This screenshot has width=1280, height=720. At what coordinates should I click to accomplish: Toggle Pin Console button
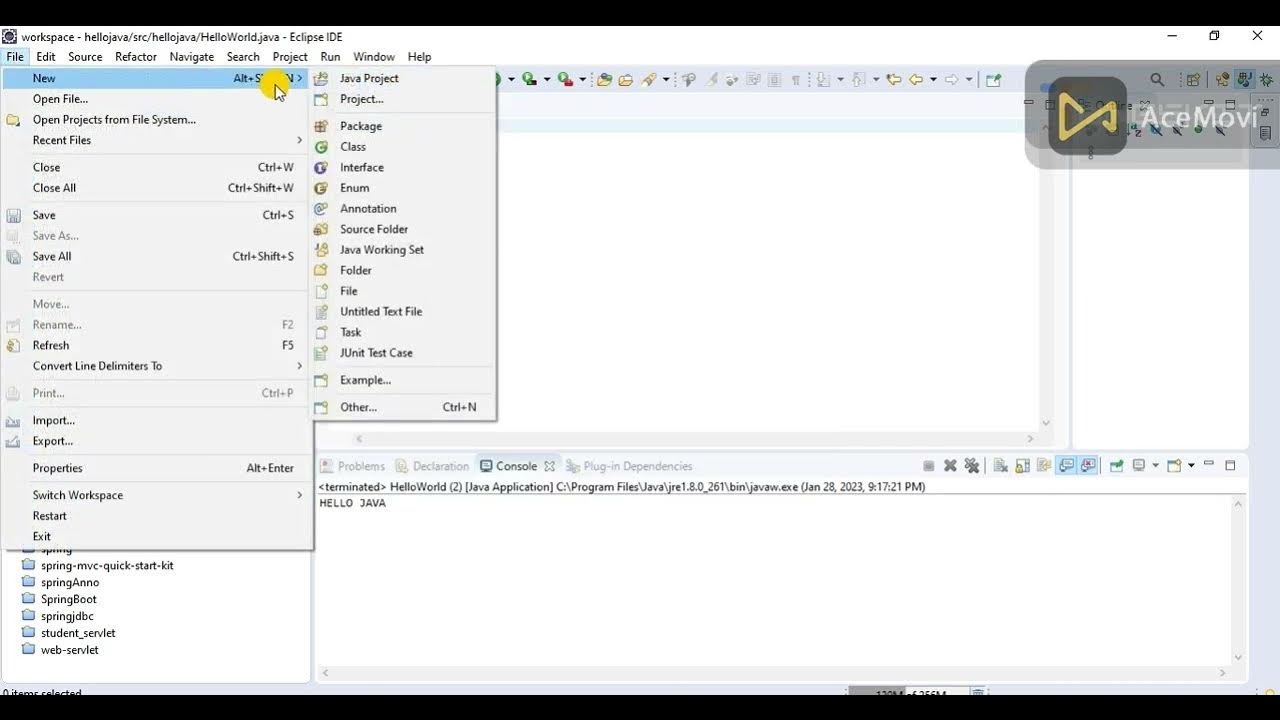pos(1117,466)
